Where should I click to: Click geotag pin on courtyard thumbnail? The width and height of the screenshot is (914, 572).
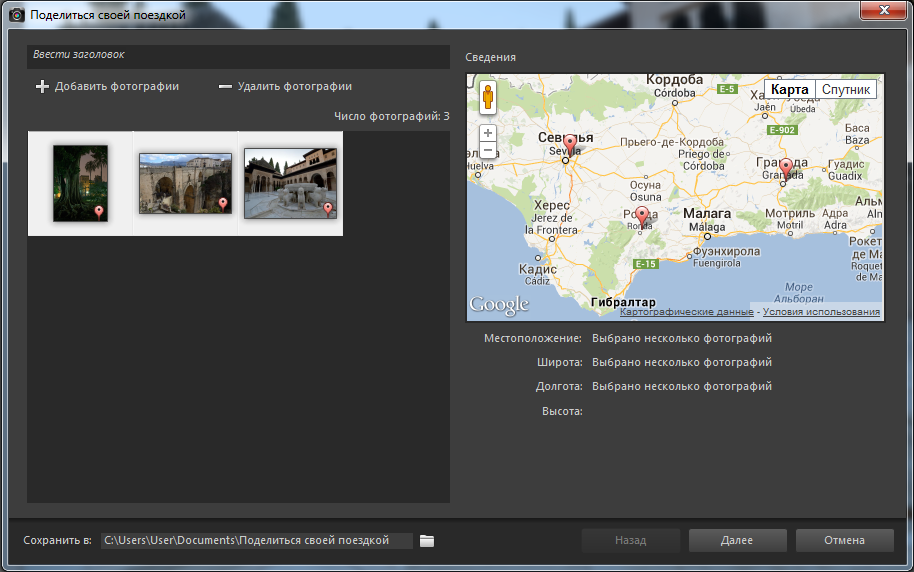tap(328, 208)
